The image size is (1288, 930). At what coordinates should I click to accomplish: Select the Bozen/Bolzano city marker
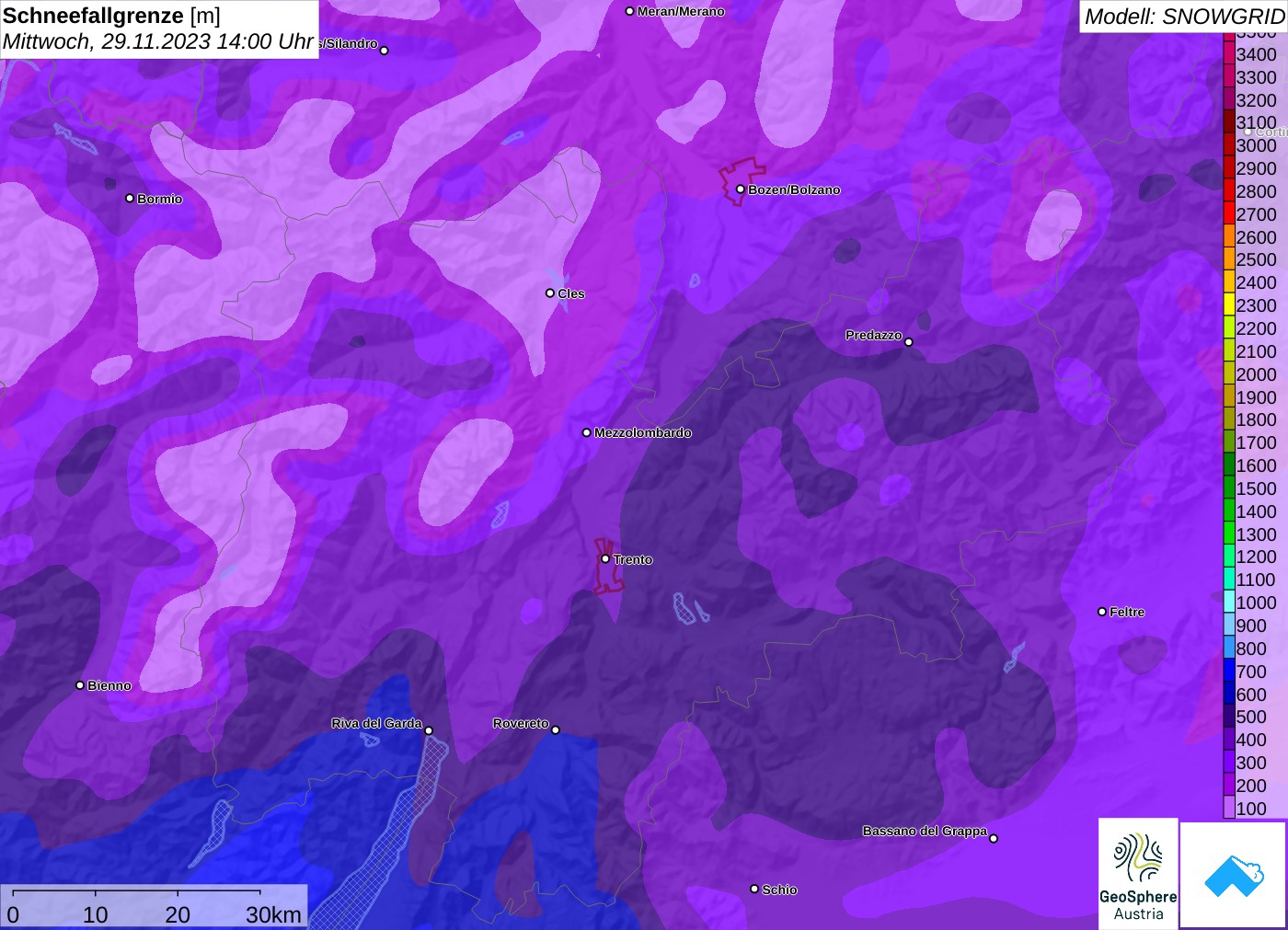coord(740,189)
